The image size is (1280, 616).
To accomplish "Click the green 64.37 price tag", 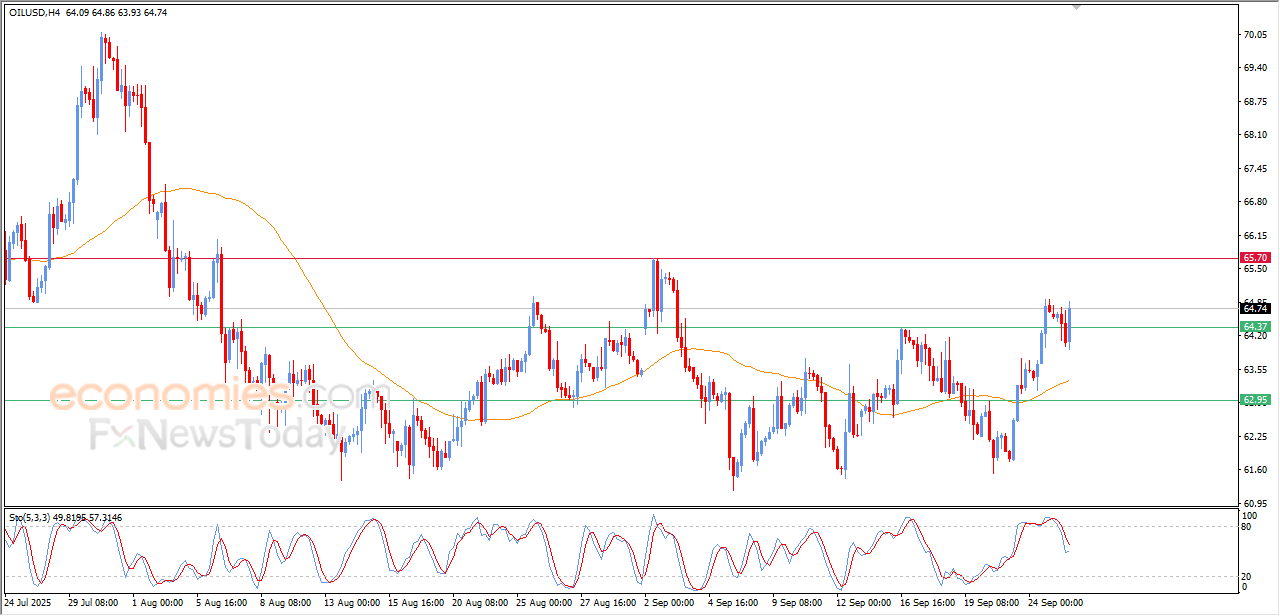I will (1256, 327).
